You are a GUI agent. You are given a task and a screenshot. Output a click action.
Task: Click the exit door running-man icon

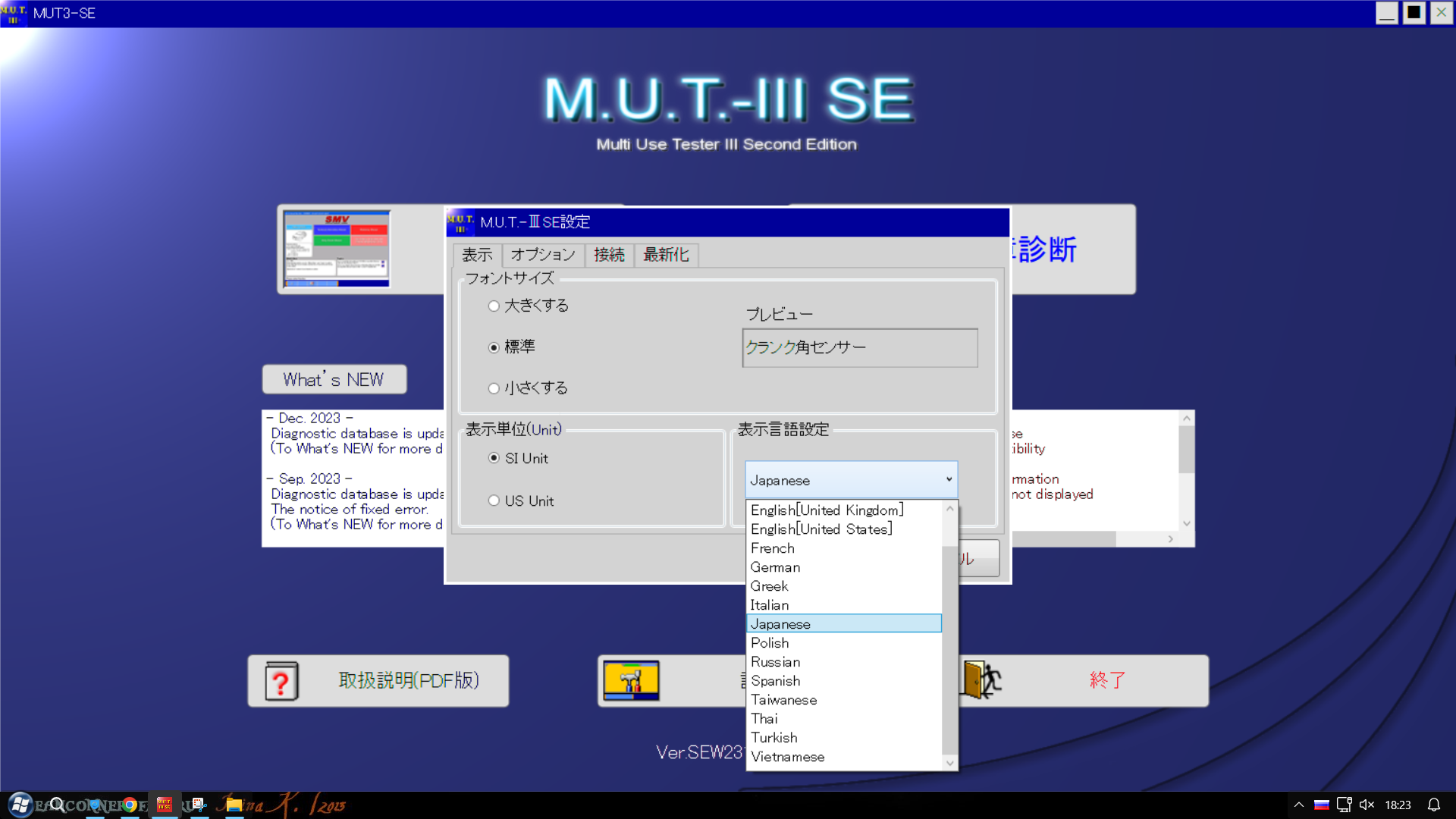982,680
